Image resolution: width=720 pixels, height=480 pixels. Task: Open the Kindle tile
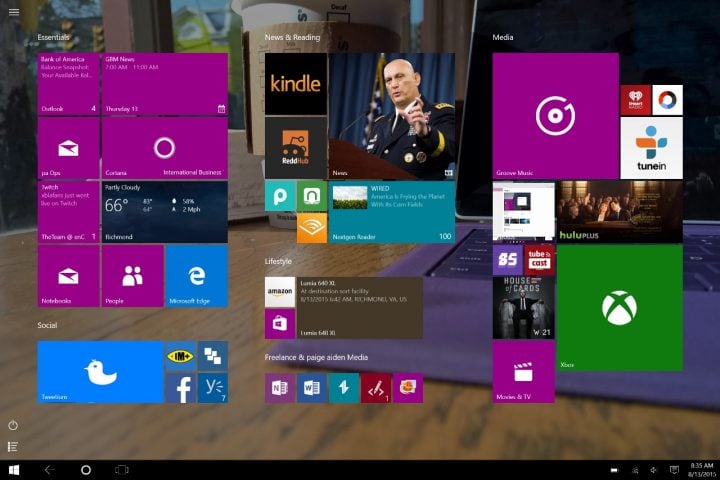coord(296,84)
